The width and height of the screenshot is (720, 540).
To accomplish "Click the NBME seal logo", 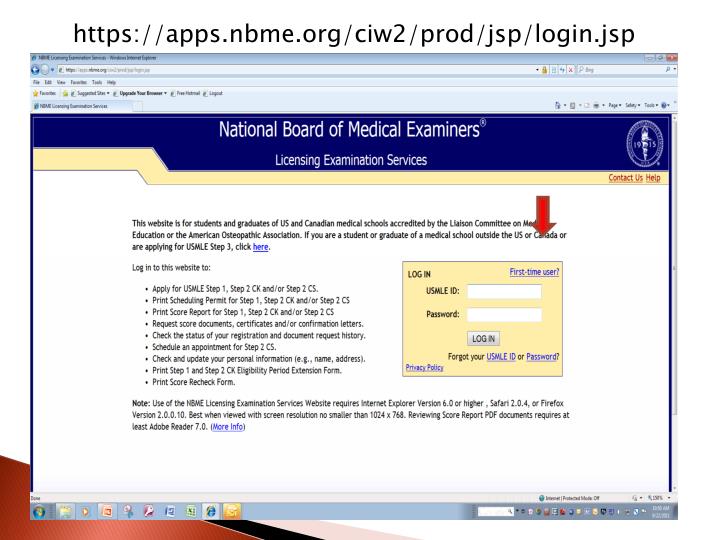I will [645, 144].
